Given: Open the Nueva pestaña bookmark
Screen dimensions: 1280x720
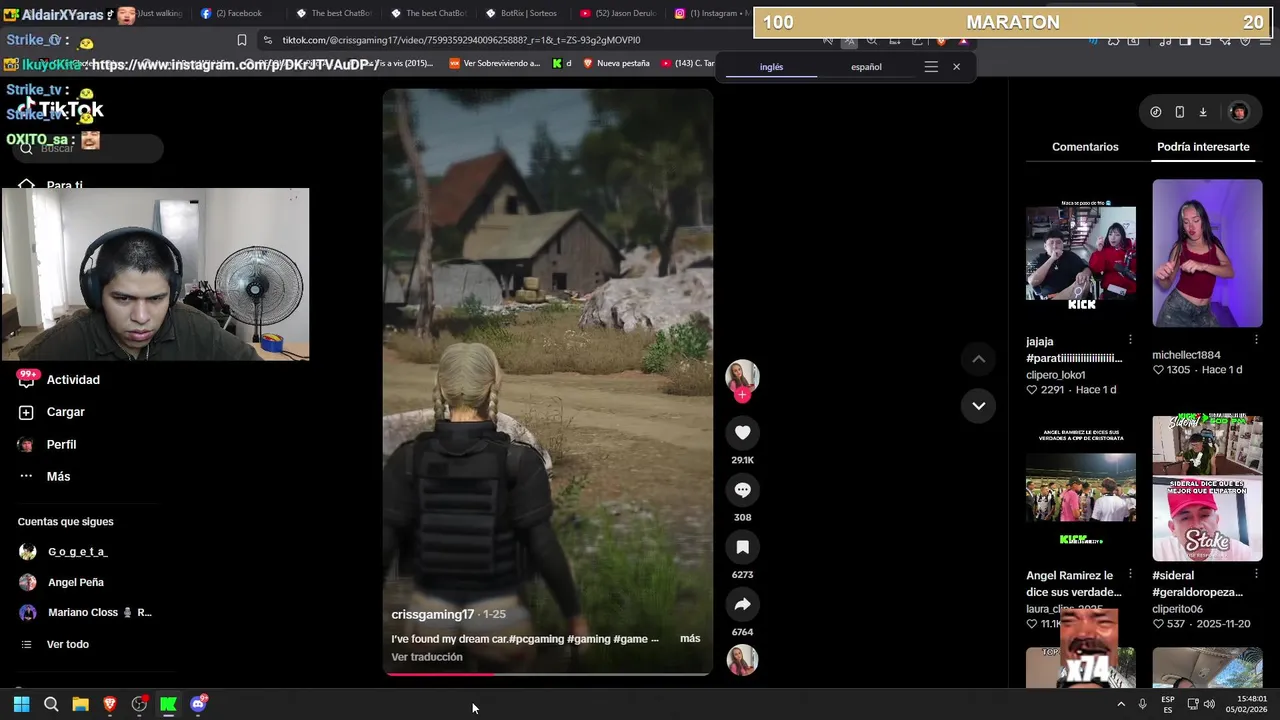Looking at the screenshot, I should click(616, 63).
